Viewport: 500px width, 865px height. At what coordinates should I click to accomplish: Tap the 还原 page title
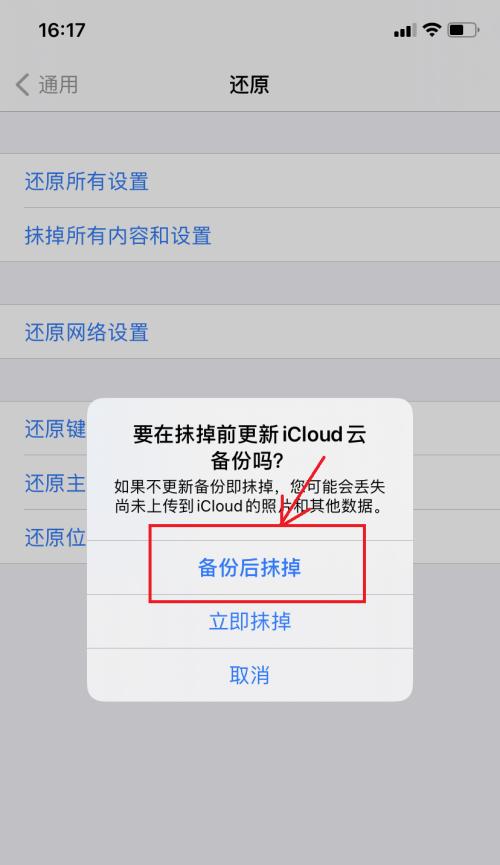click(x=249, y=85)
